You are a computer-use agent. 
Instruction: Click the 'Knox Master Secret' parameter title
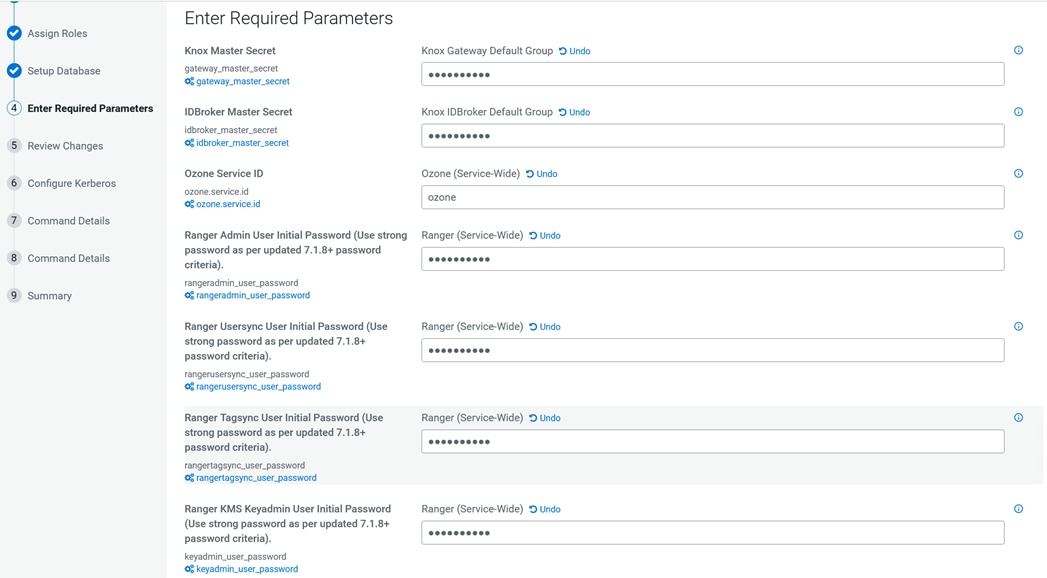(x=230, y=51)
